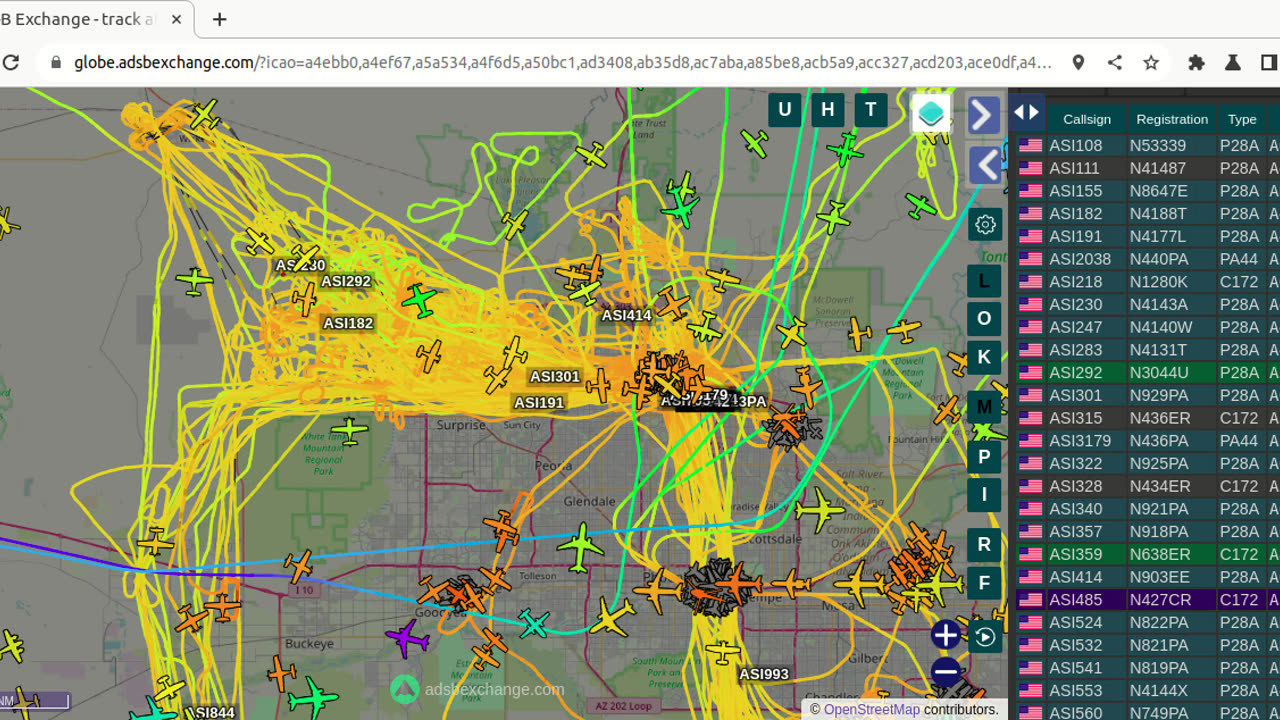Click the R map button
Screen dimensions: 1280x720
coord(984,545)
